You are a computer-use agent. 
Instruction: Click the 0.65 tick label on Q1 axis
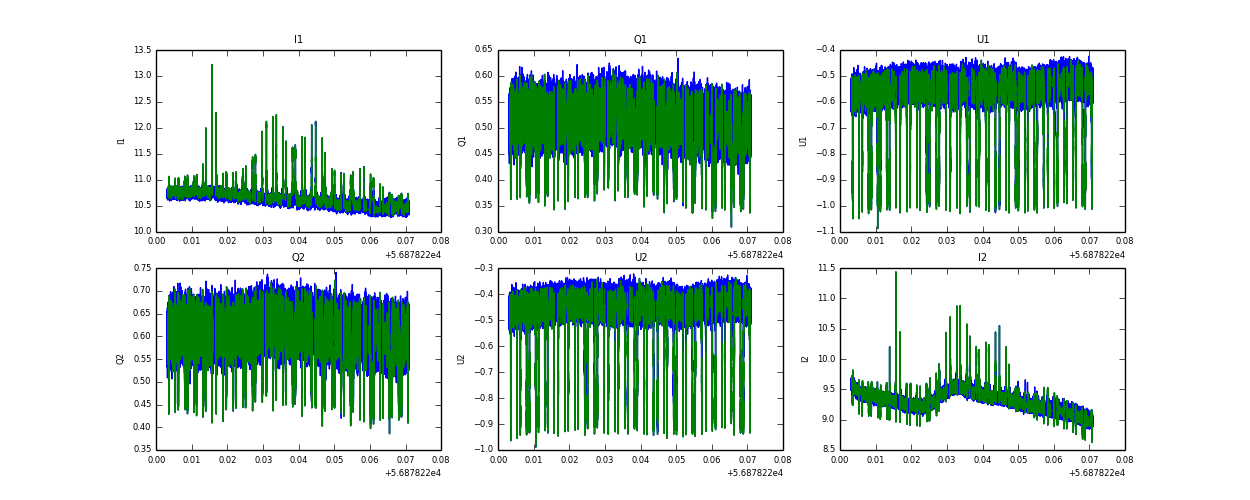click(483, 50)
